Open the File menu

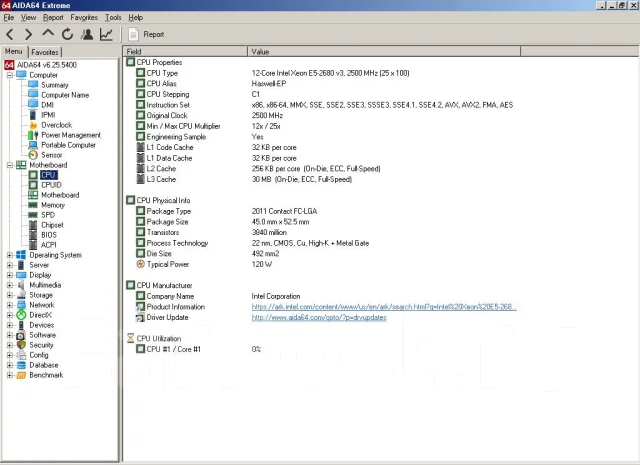coord(9,18)
